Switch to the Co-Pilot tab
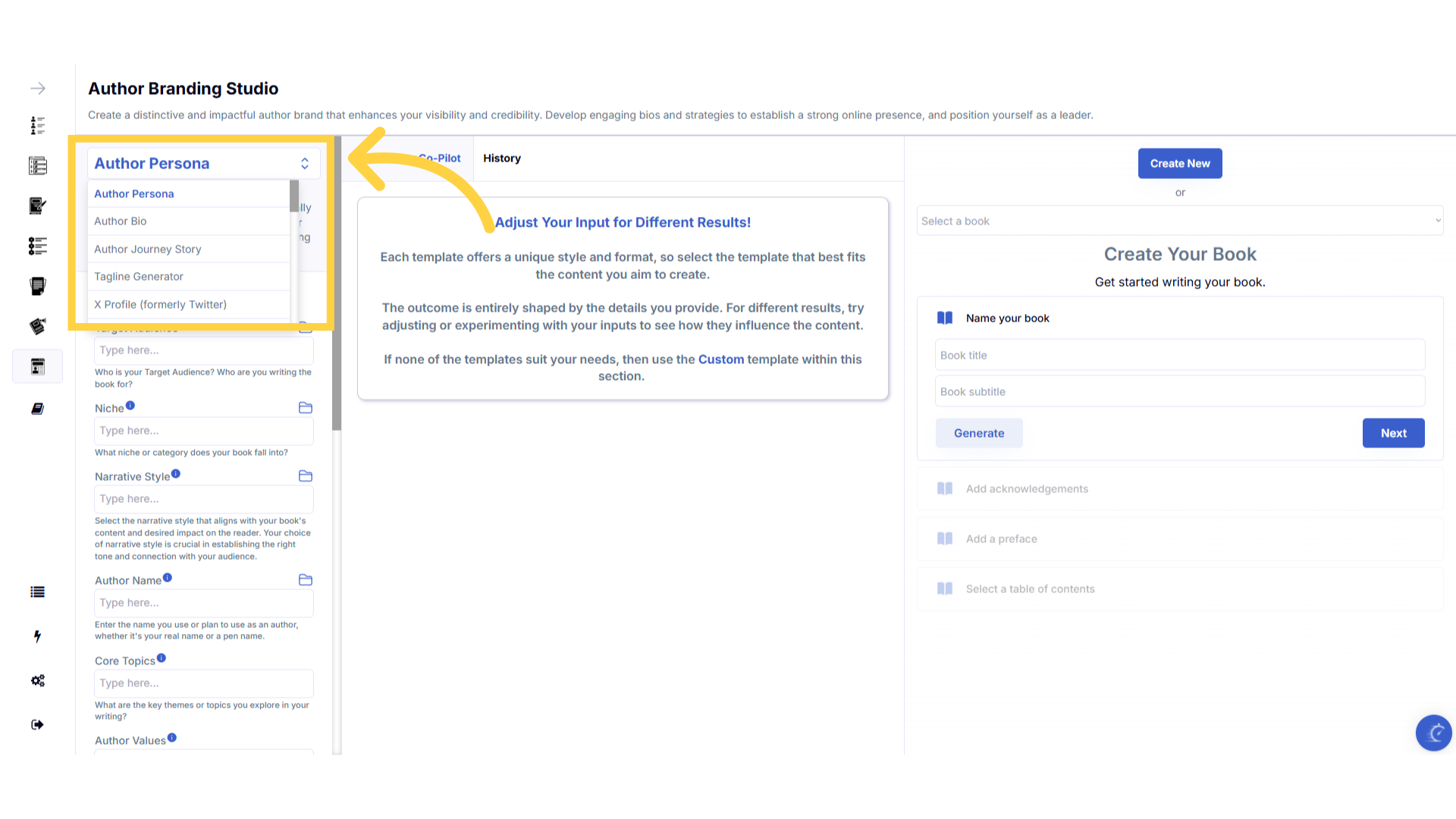 pos(440,158)
